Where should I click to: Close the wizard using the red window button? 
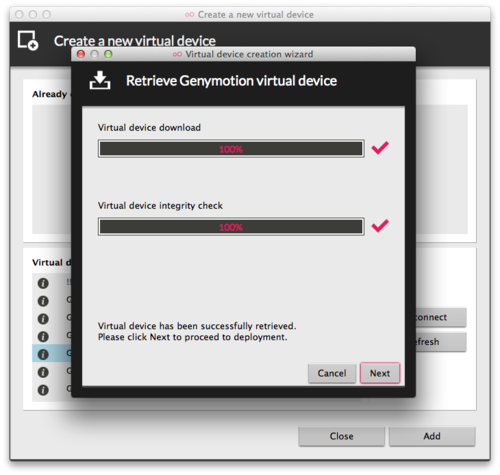(x=81, y=54)
